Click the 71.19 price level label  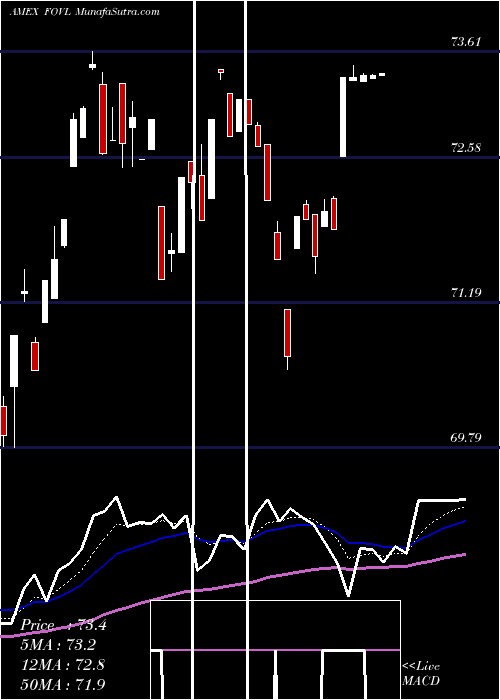[466, 293]
